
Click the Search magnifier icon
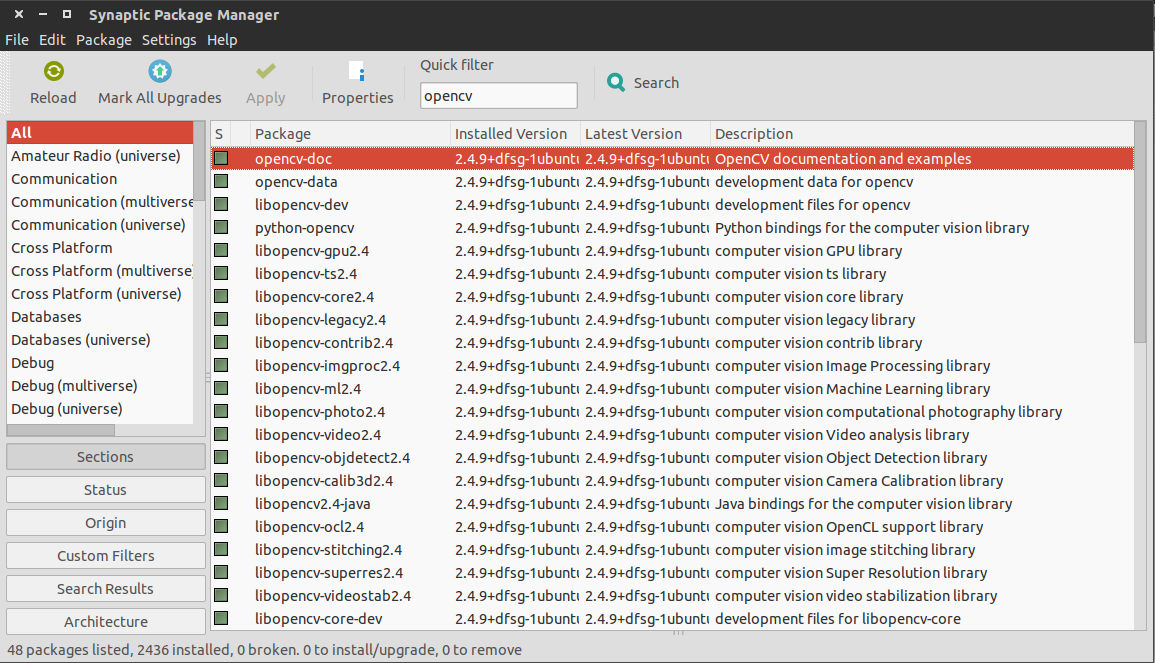[617, 83]
